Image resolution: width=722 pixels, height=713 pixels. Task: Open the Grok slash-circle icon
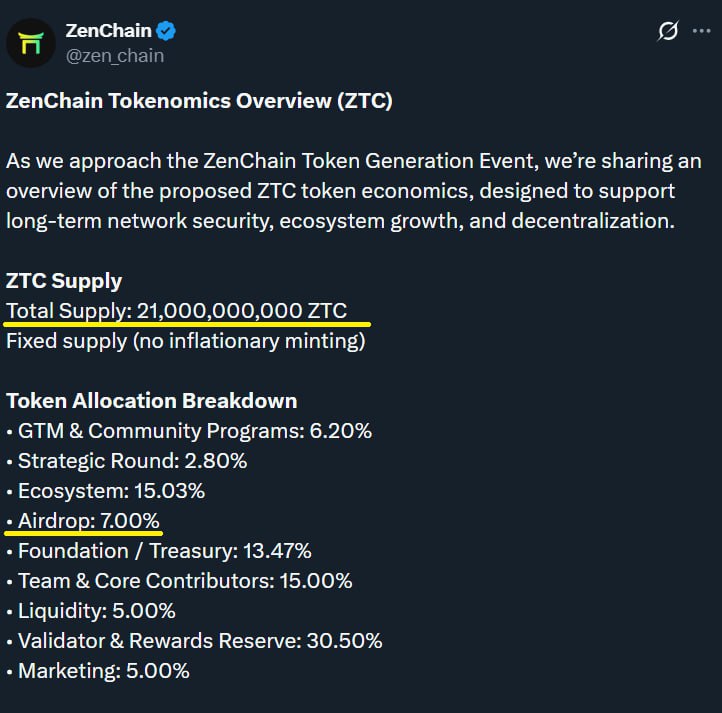(667, 32)
